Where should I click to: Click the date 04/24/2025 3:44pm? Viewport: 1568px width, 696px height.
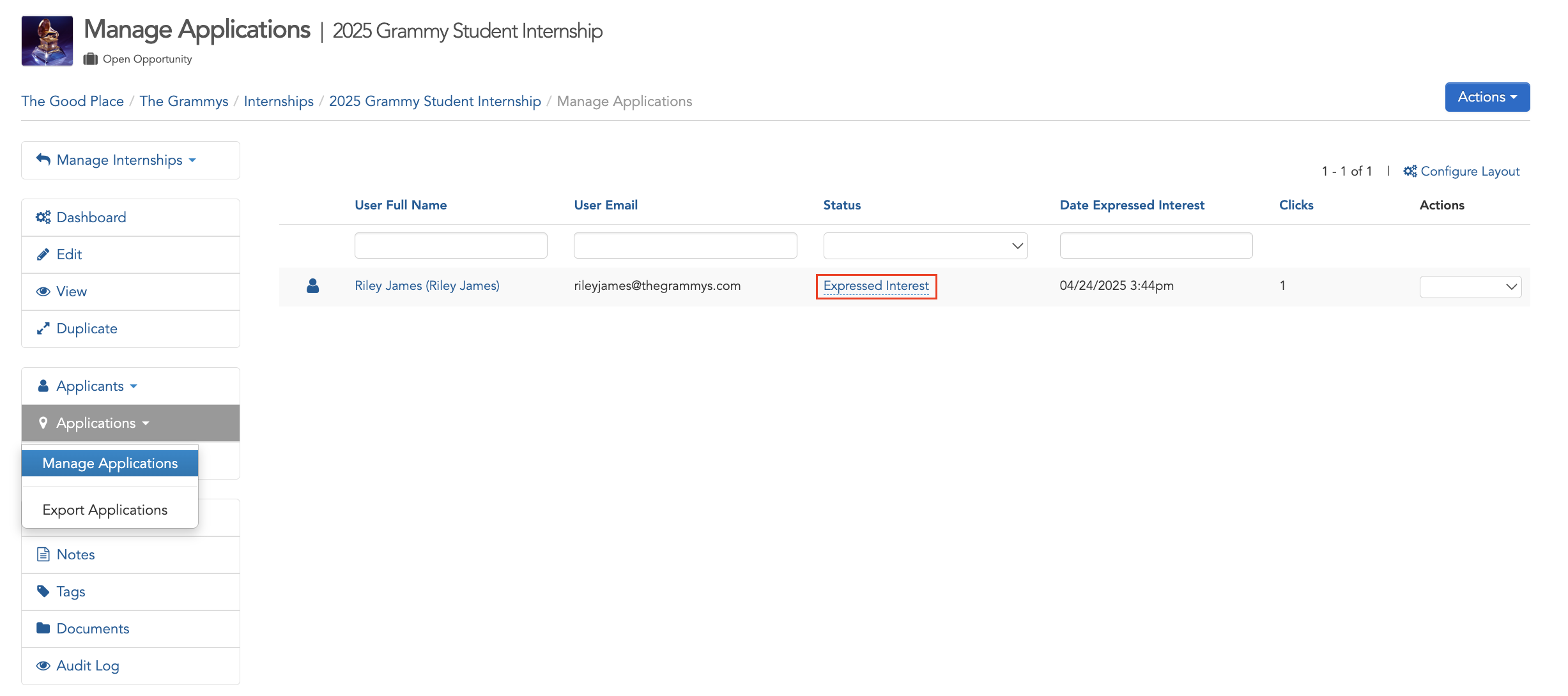[1116, 285]
